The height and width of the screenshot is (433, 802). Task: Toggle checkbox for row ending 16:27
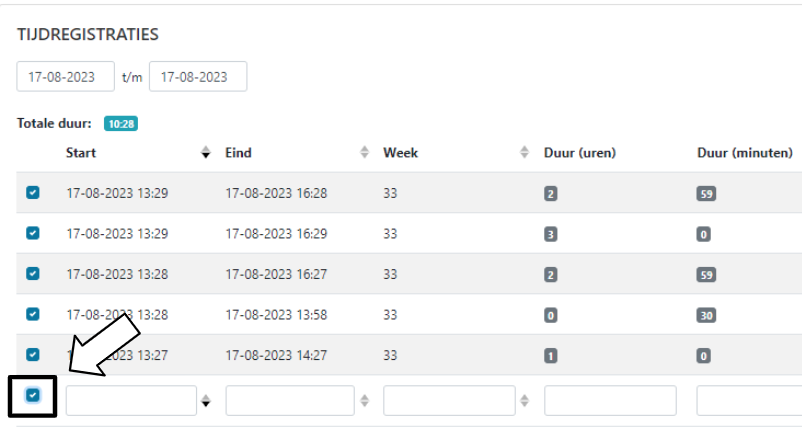pos(33,273)
